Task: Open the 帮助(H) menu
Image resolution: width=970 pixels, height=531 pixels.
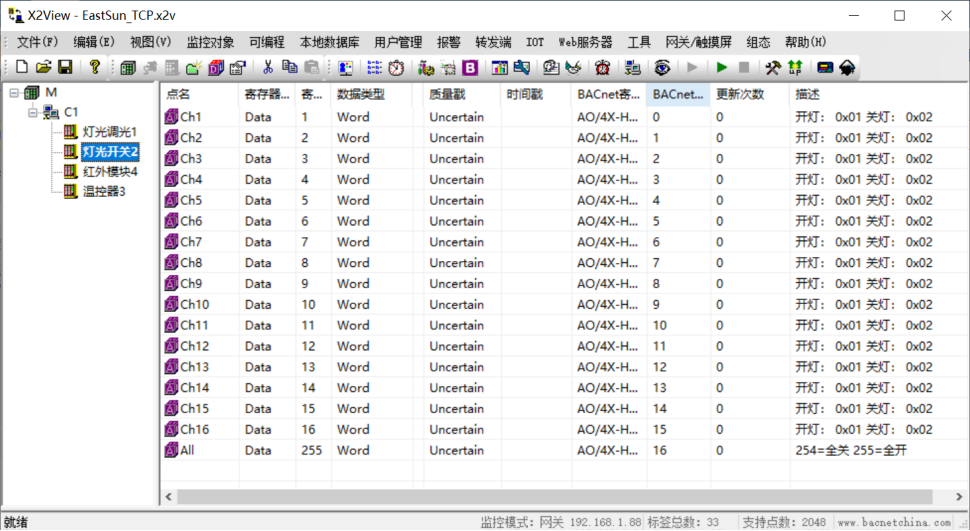Action: [x=805, y=42]
